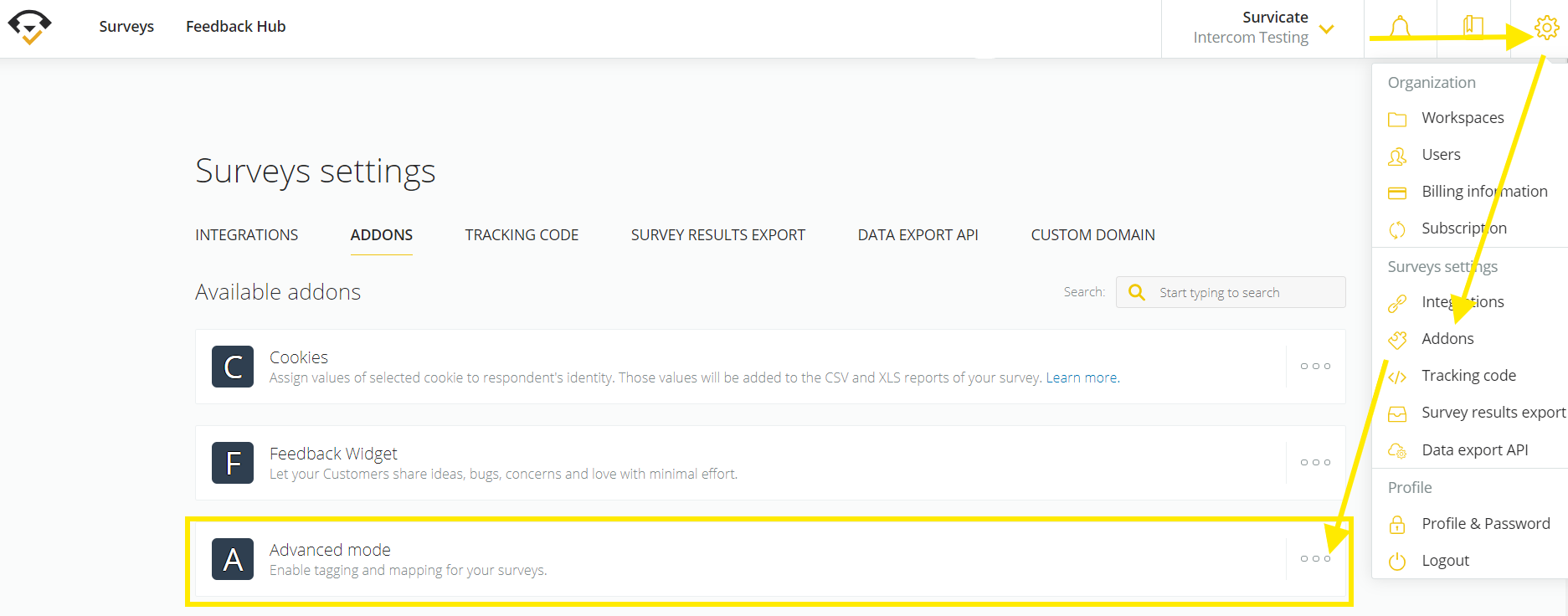Image resolution: width=1568 pixels, height=616 pixels.
Task: Open Profile & Password in the menu
Action: [x=1486, y=524]
